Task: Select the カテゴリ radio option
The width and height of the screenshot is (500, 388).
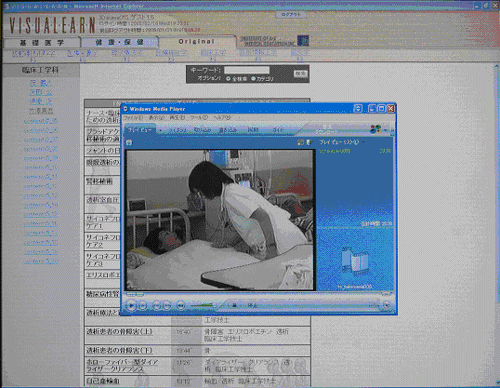Action: [x=253, y=79]
